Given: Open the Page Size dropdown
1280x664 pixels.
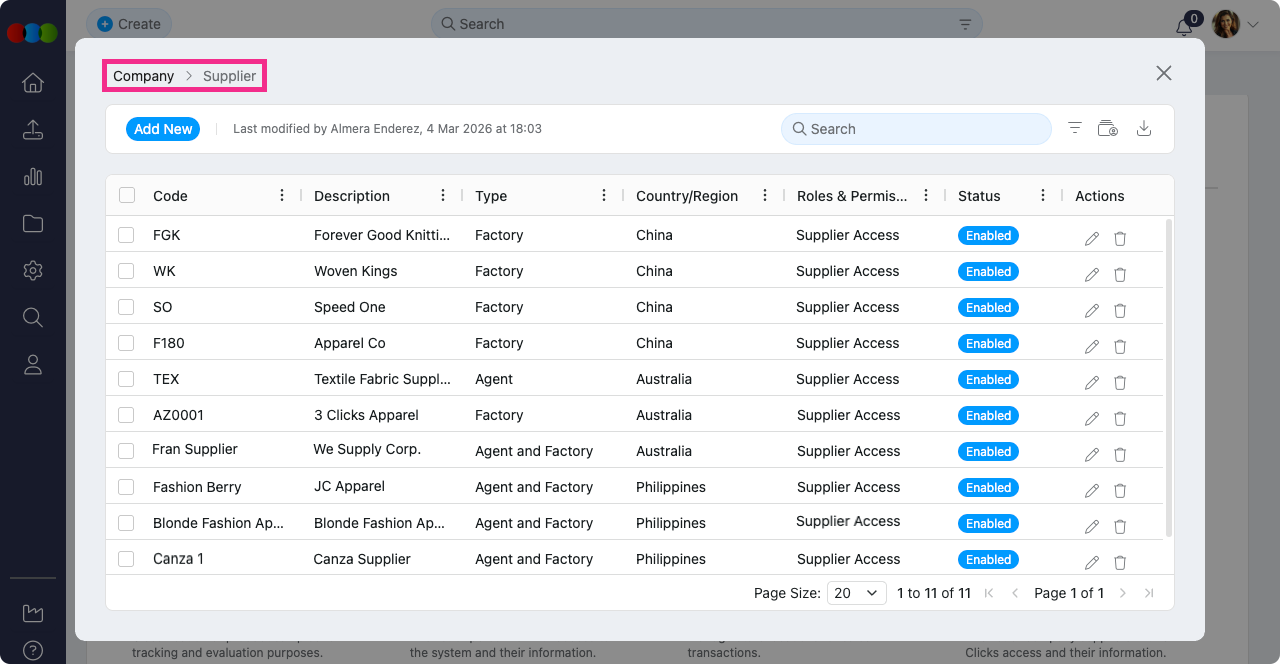Looking at the screenshot, I should pyautogui.click(x=857, y=593).
